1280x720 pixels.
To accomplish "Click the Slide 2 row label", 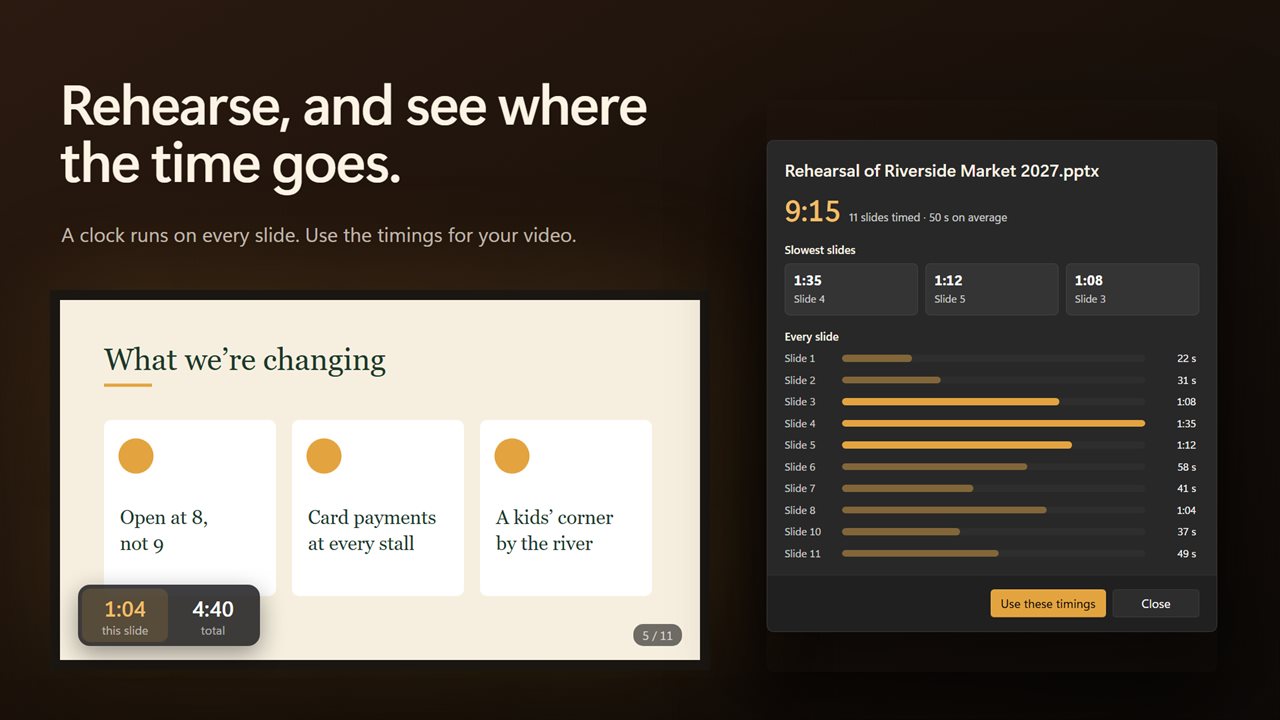I will 800,380.
